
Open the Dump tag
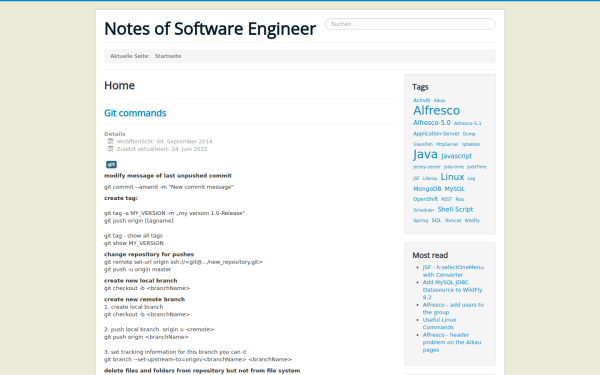[469, 134]
